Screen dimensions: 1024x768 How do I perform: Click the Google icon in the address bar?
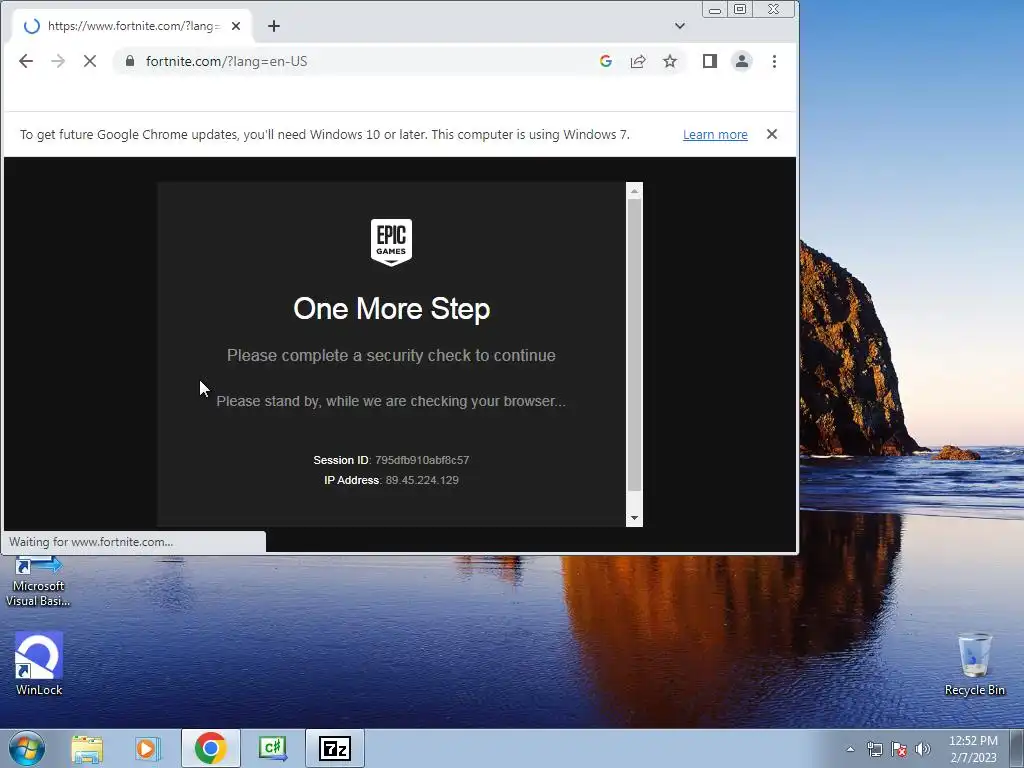pyautogui.click(x=605, y=61)
